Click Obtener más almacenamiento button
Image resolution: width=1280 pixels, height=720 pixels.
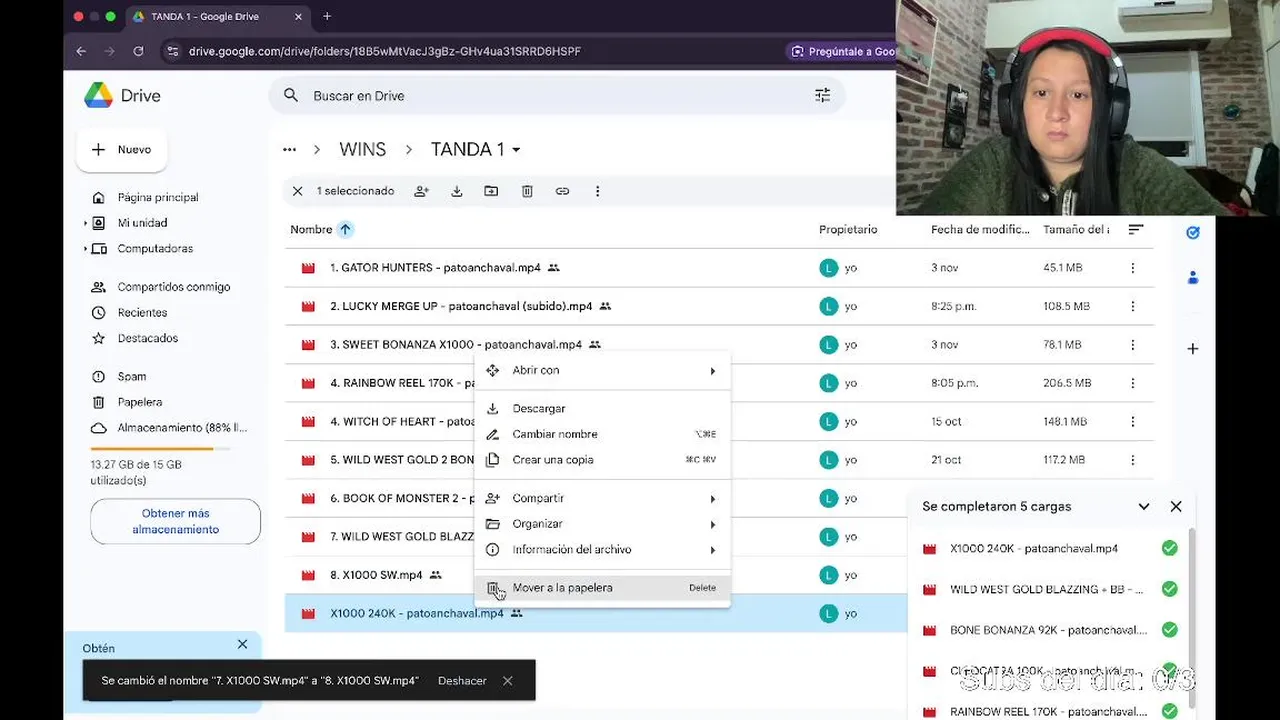(x=175, y=521)
